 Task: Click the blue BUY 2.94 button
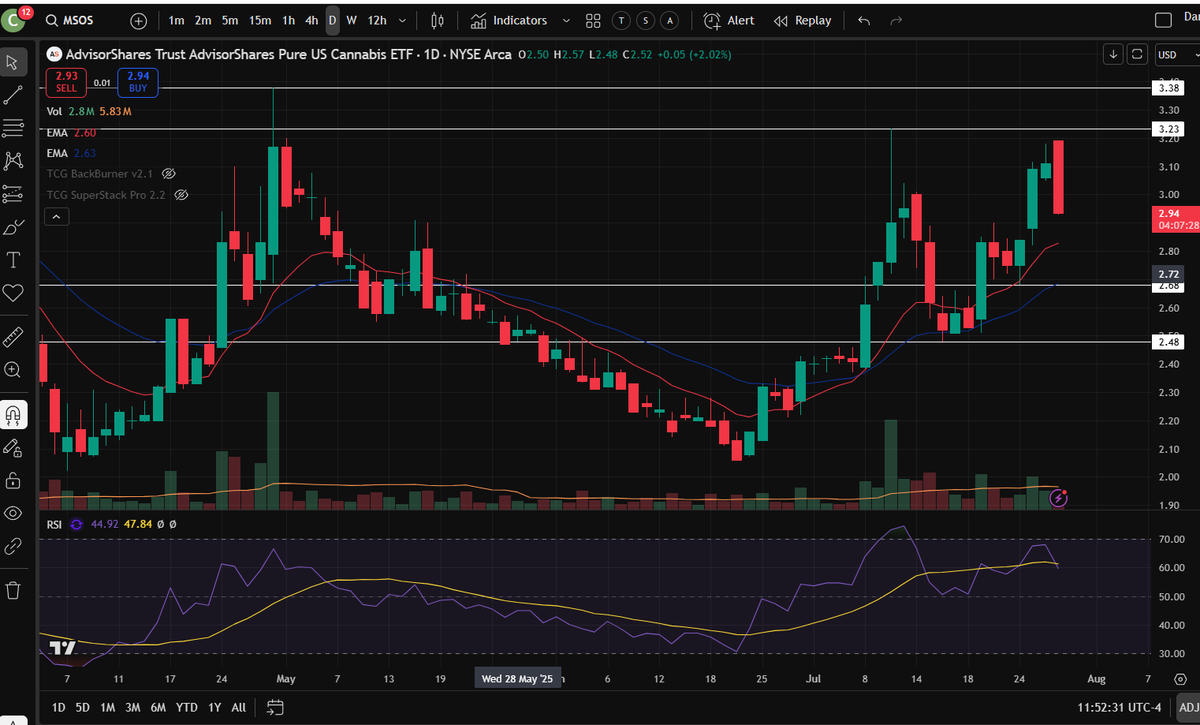tap(138, 82)
